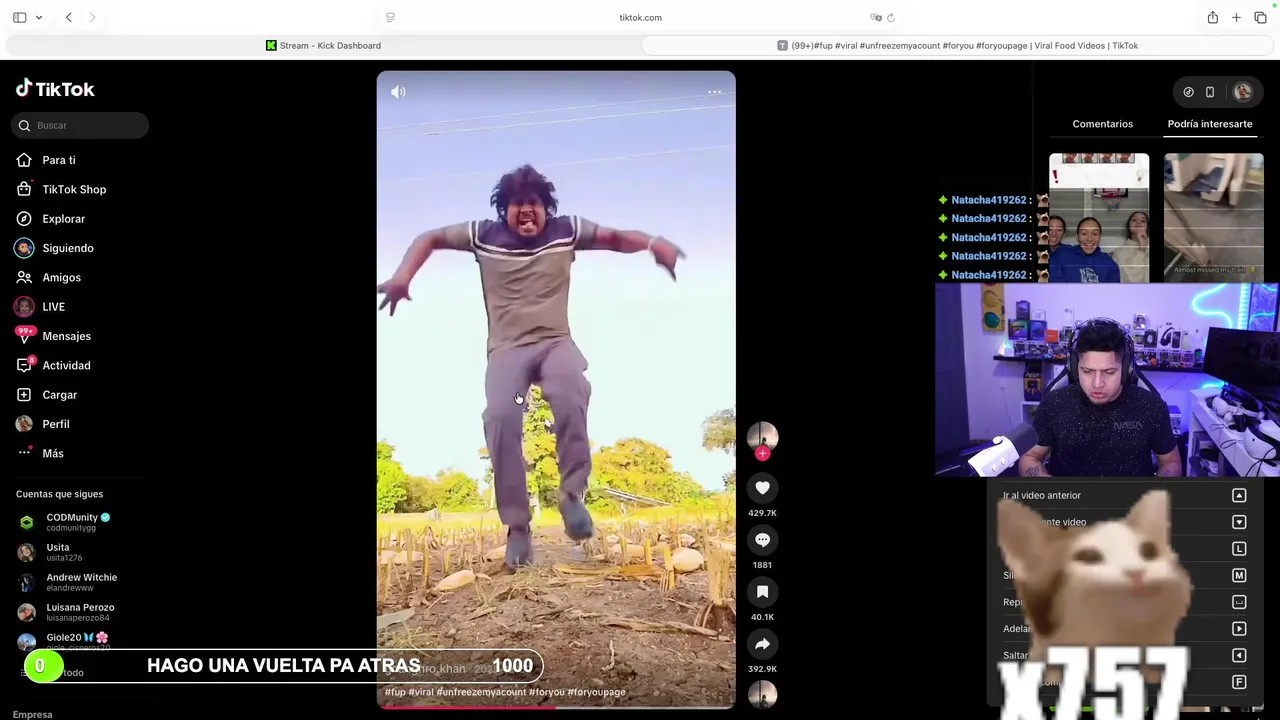Open the sound disc at bottom
The image size is (1280, 720).
(762, 694)
